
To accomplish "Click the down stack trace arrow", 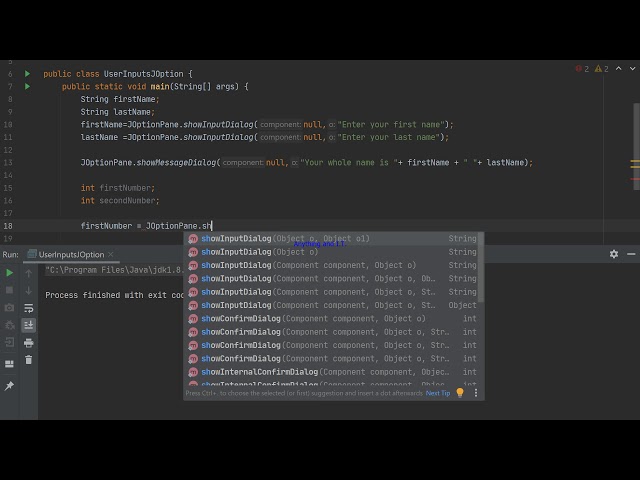I will (x=29, y=290).
